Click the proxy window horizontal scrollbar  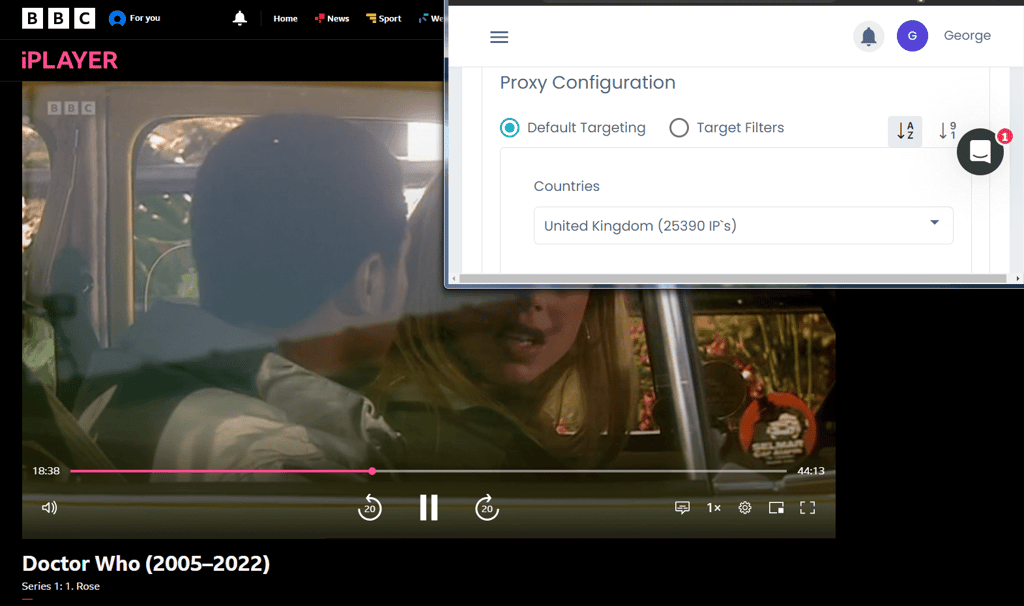(733, 278)
